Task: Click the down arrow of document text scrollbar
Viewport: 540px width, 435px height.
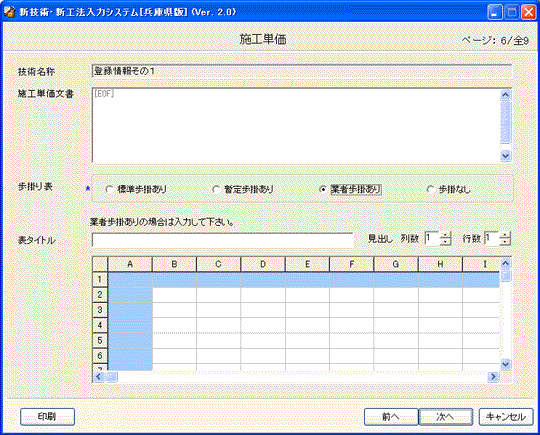Action: coord(506,156)
